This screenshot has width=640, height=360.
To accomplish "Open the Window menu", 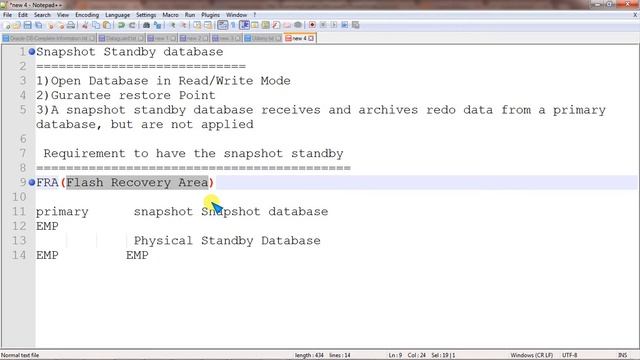I will tap(236, 15).
